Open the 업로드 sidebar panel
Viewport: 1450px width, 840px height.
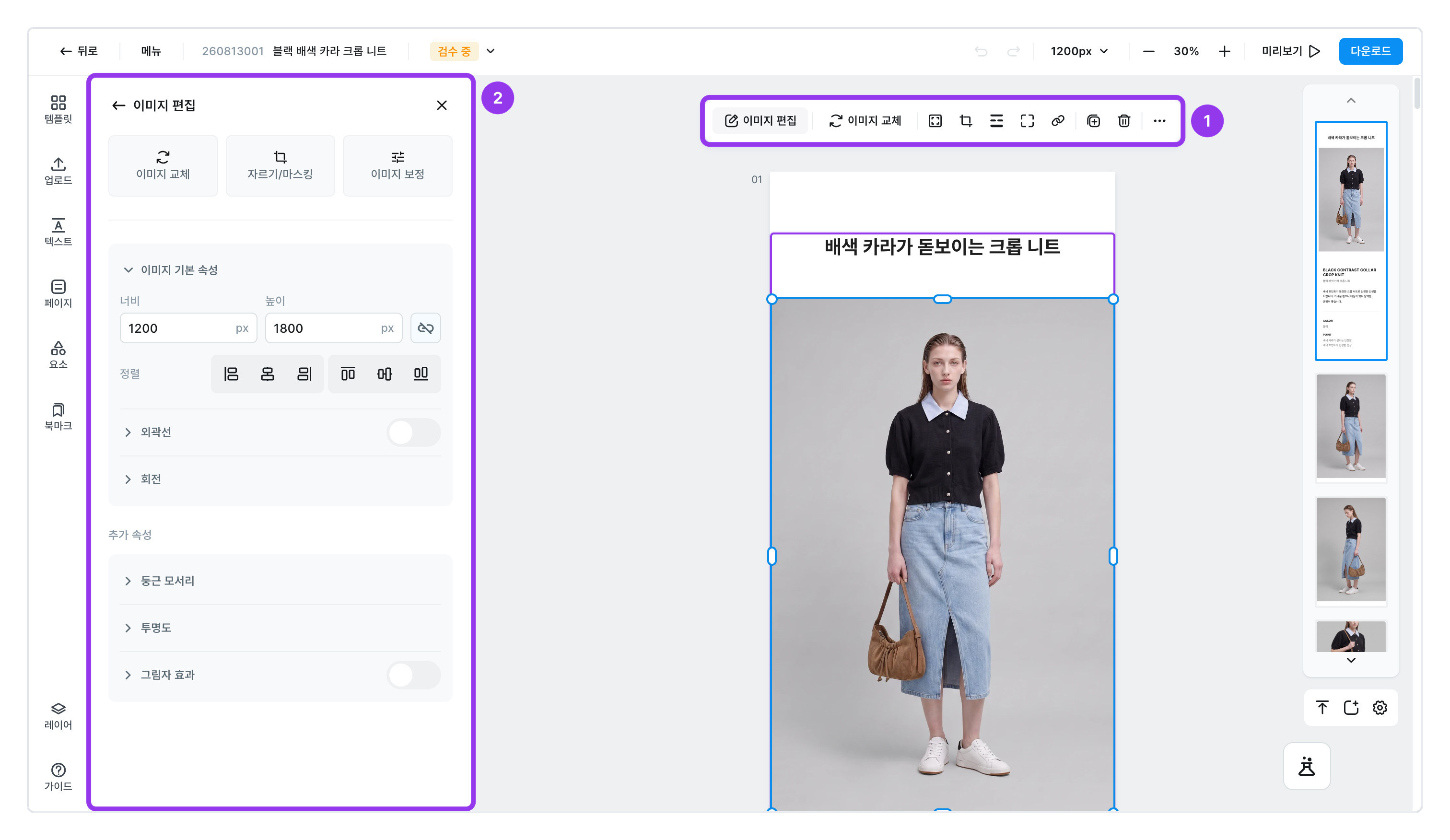click(58, 171)
